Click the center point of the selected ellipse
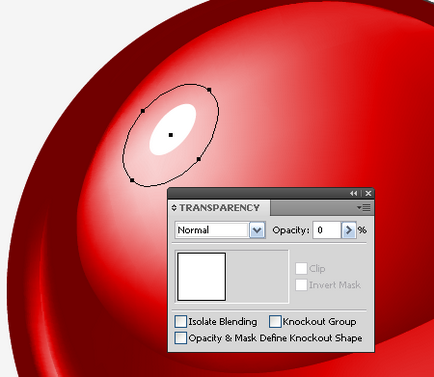The width and height of the screenshot is (434, 377). click(x=171, y=135)
